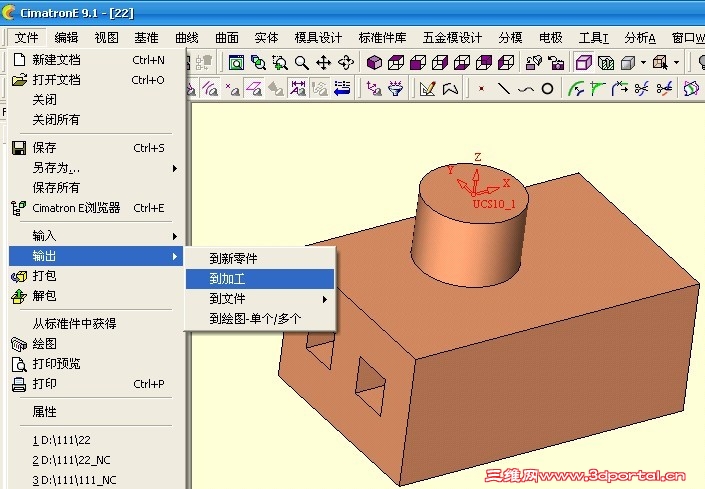This screenshot has height=489, width=705.
Task: Click the cube-with-cursor selection mode icon
Action: click(660, 62)
